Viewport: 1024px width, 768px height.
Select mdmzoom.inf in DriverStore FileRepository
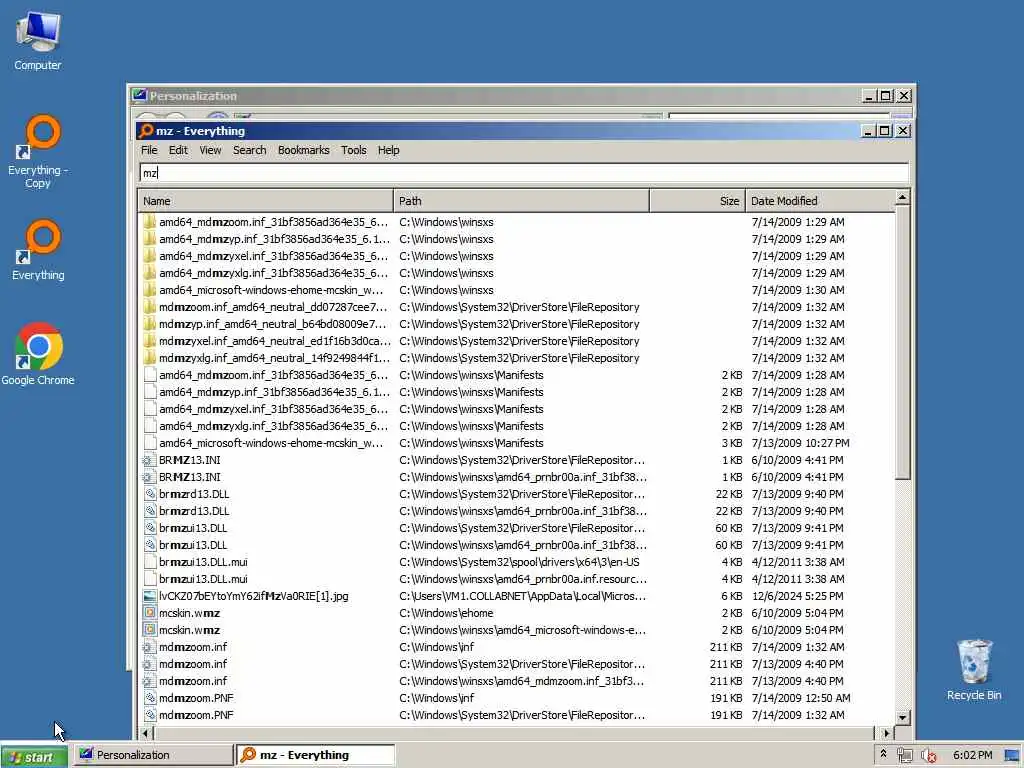(516, 664)
